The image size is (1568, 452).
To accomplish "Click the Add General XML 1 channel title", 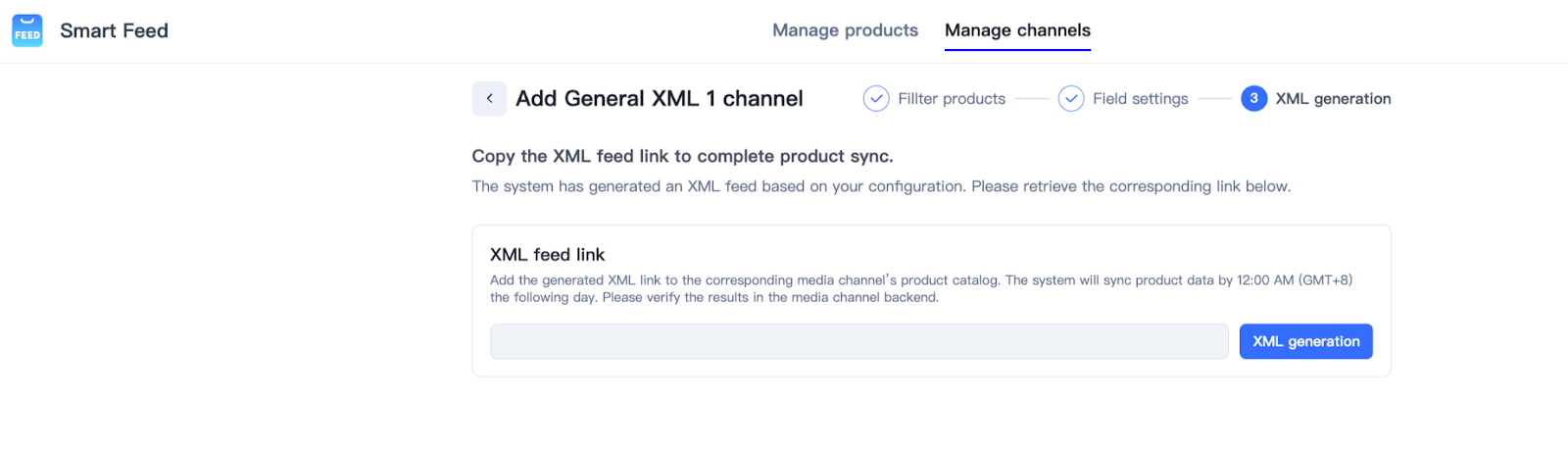I will [x=660, y=99].
